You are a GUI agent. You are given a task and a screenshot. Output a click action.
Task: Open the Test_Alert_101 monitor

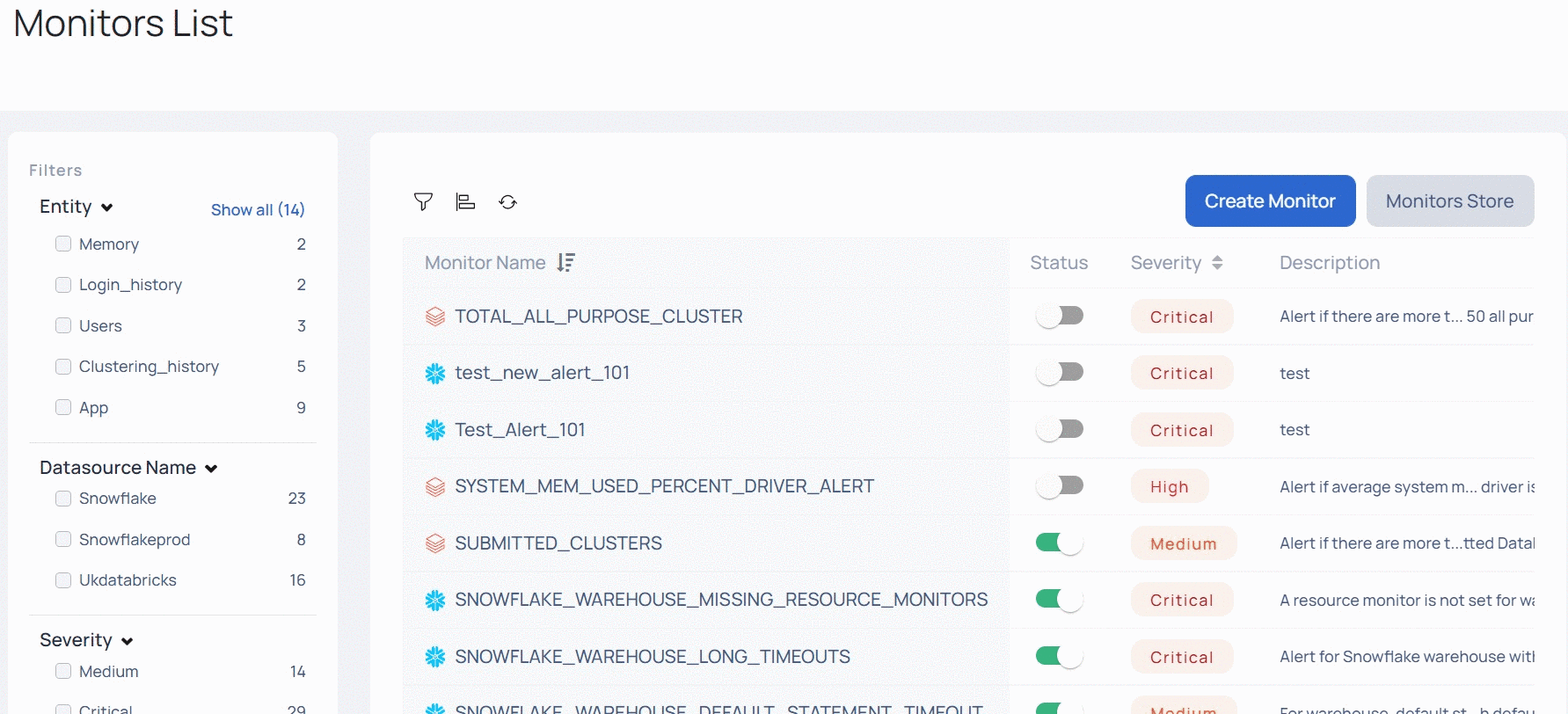[x=520, y=430]
